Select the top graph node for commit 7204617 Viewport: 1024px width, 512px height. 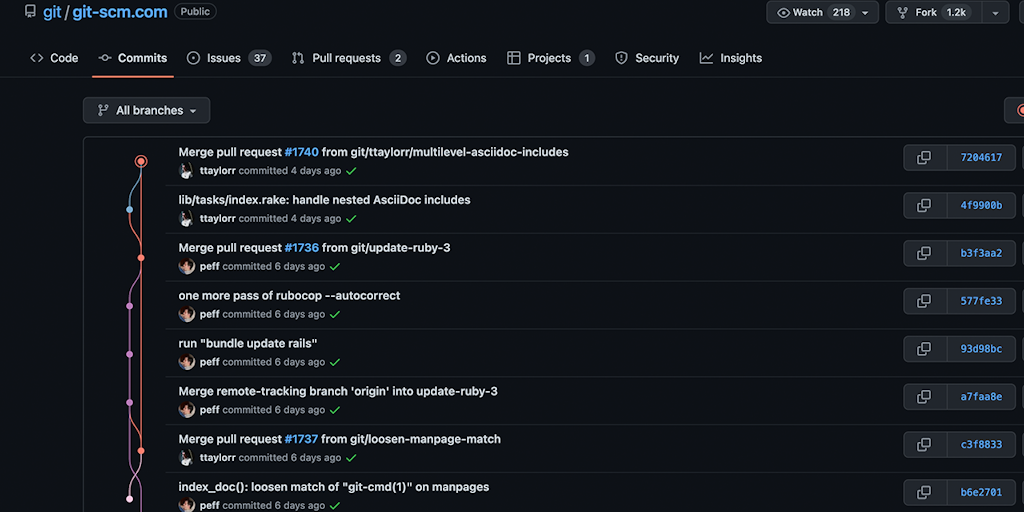click(x=141, y=161)
